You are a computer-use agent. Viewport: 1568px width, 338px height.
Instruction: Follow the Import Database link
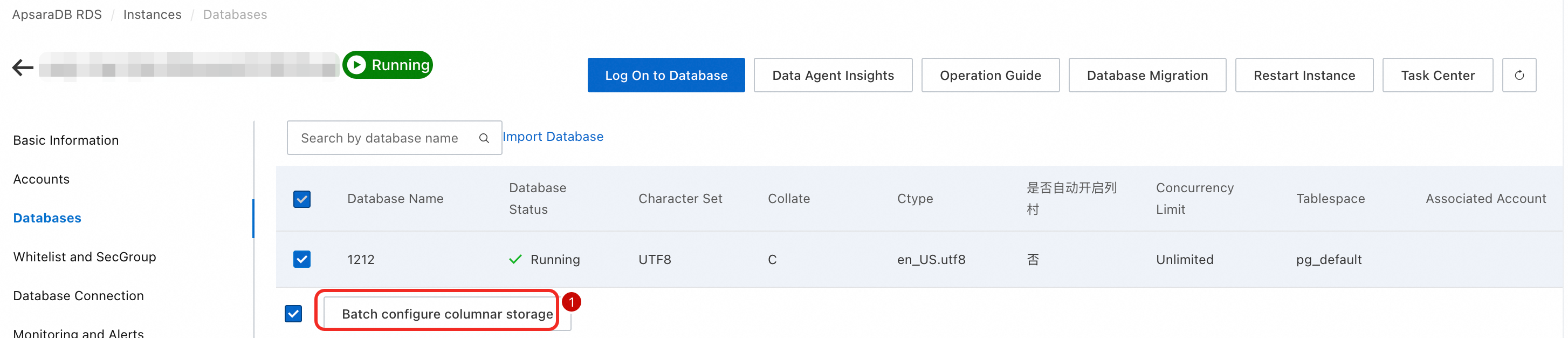553,137
